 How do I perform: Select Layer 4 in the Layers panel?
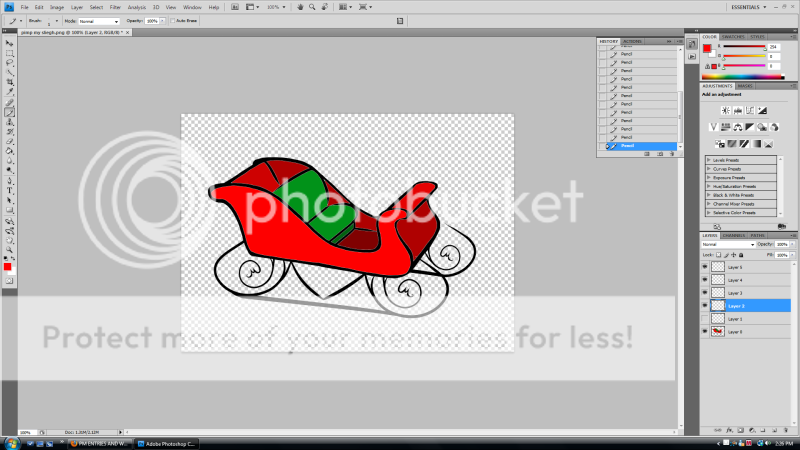(x=735, y=280)
